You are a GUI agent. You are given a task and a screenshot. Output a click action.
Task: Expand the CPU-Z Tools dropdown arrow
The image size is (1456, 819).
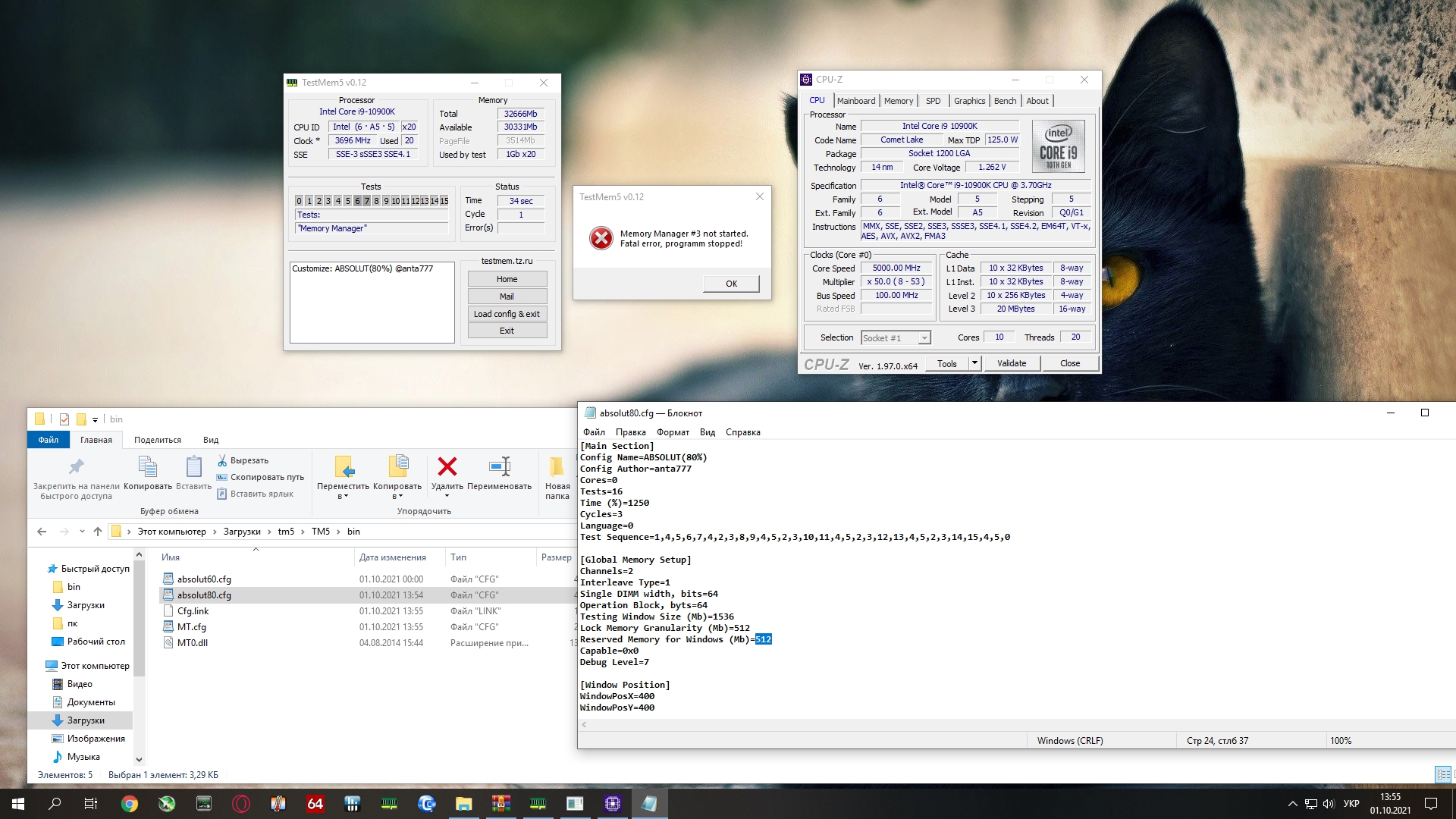tap(974, 363)
